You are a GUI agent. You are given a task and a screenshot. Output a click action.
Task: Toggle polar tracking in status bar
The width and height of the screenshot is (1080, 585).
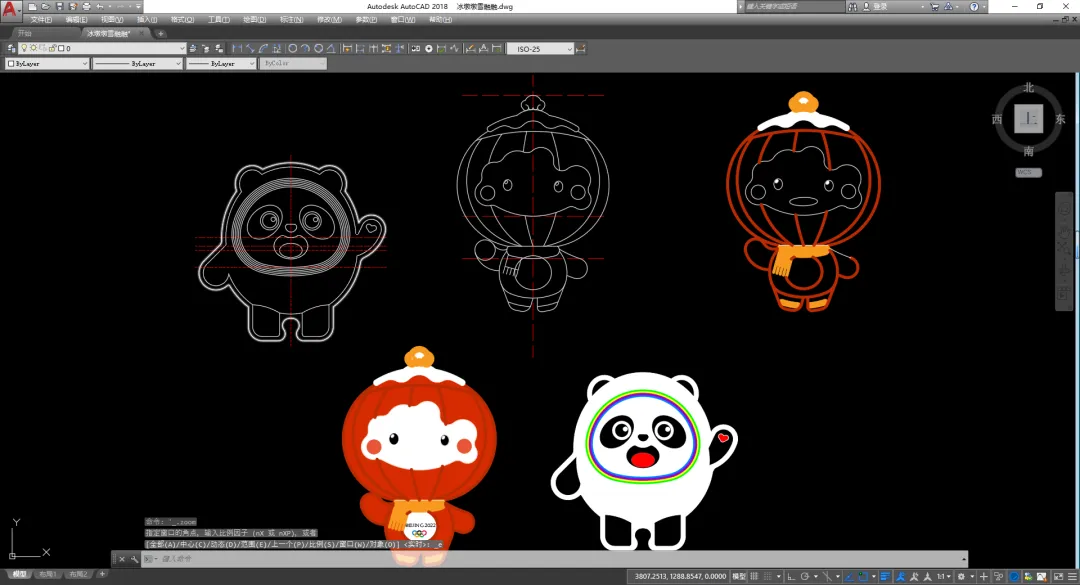click(804, 576)
